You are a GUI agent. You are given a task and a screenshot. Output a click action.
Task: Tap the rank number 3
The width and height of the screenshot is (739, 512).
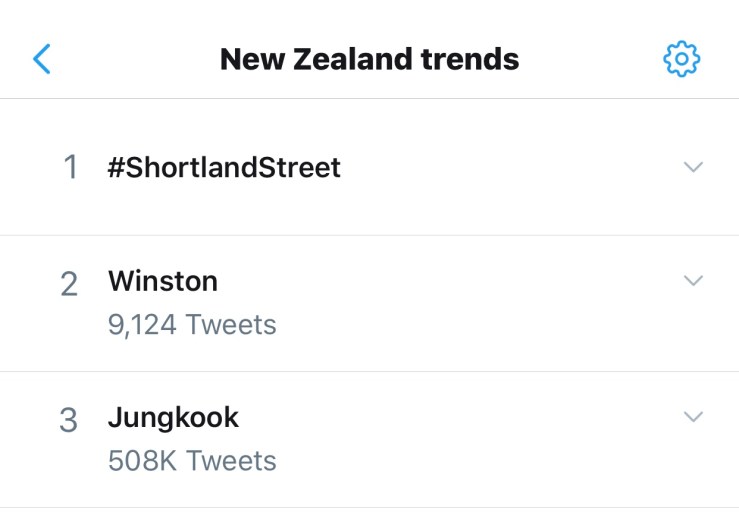(68, 420)
